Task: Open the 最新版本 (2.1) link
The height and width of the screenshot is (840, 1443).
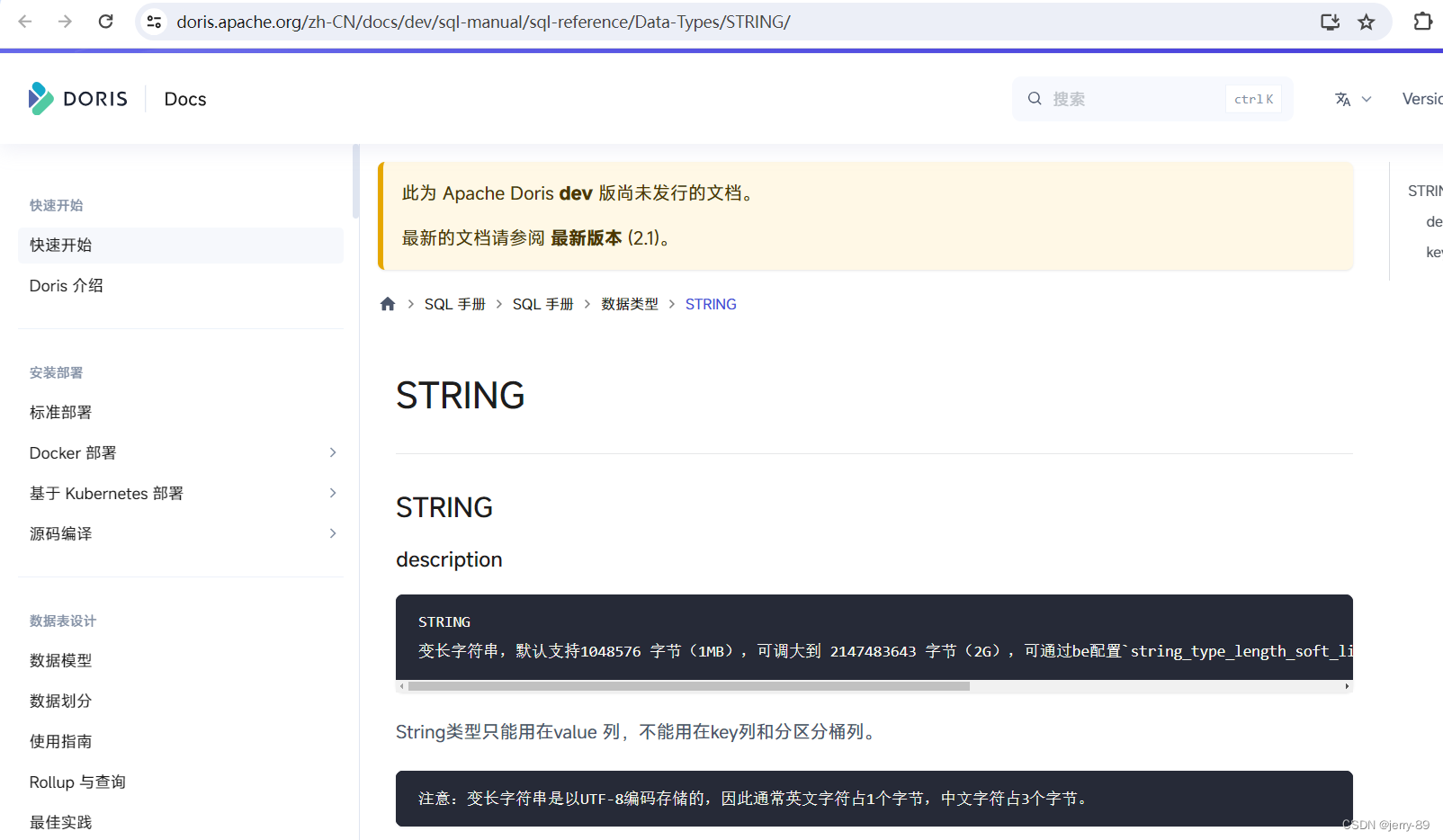Action: click(586, 237)
